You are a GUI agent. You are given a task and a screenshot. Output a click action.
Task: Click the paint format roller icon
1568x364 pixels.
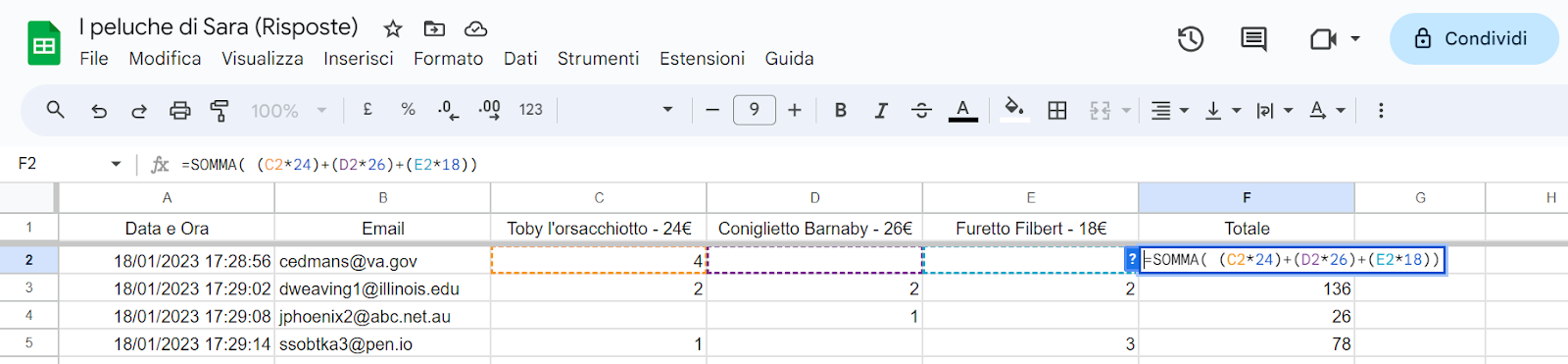pyautogui.click(x=220, y=111)
